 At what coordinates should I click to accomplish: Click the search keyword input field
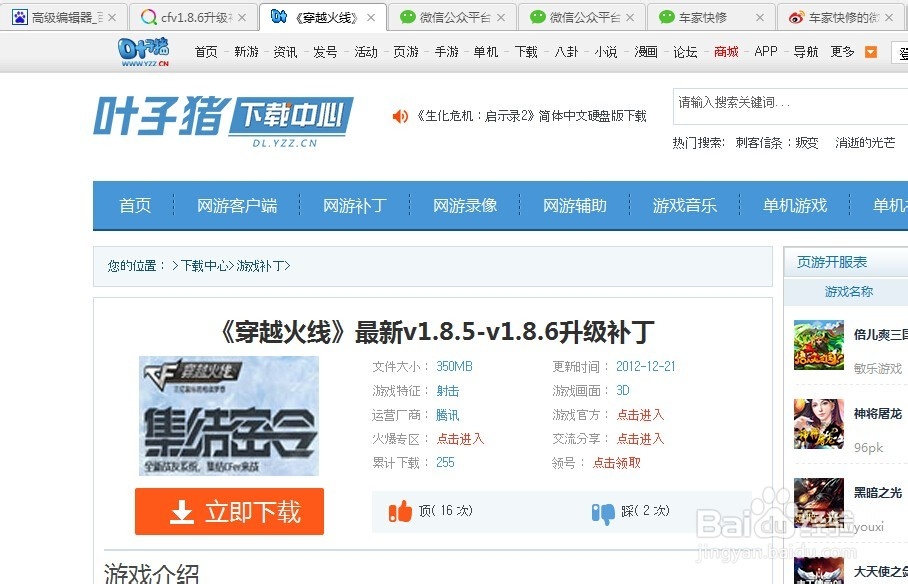(790, 107)
